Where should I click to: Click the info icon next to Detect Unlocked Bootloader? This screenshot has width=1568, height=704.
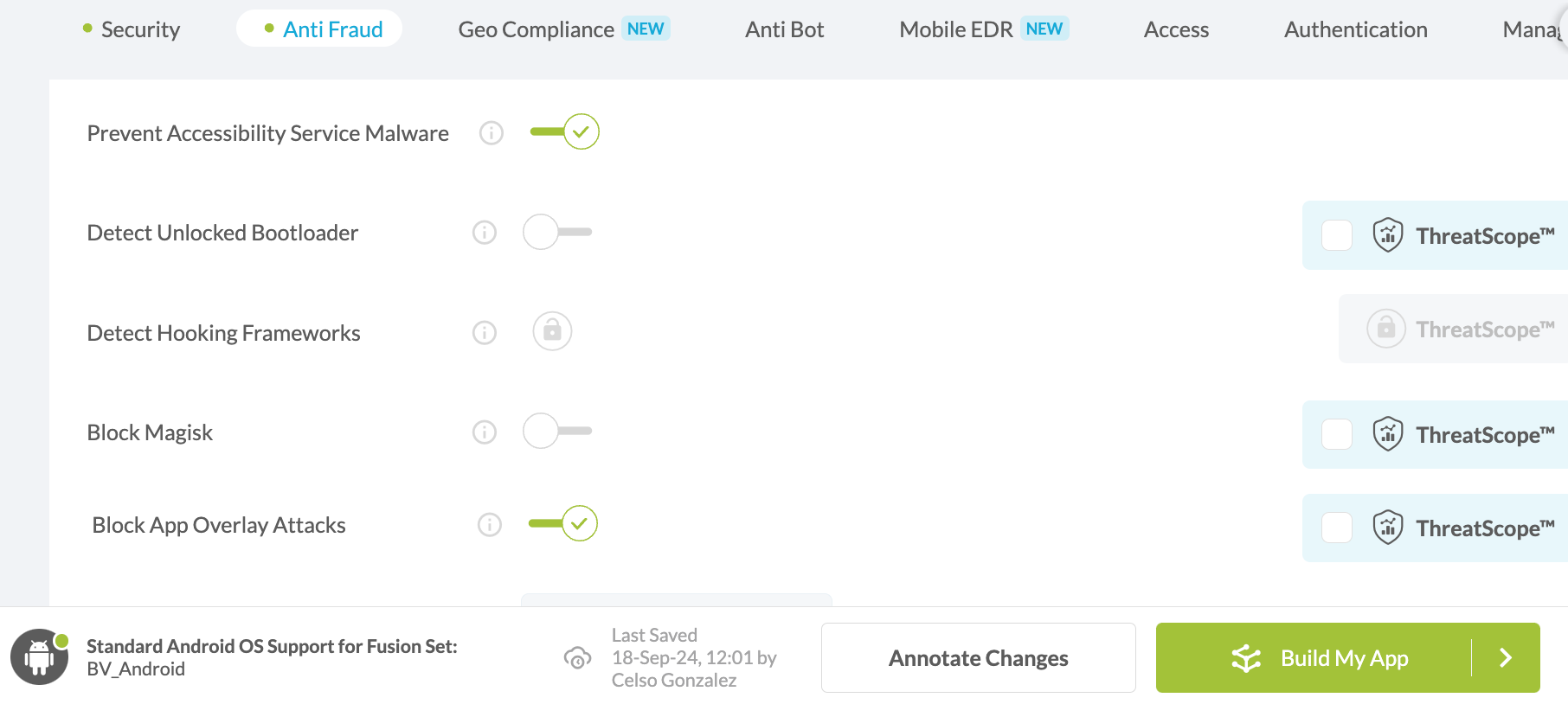click(x=485, y=232)
